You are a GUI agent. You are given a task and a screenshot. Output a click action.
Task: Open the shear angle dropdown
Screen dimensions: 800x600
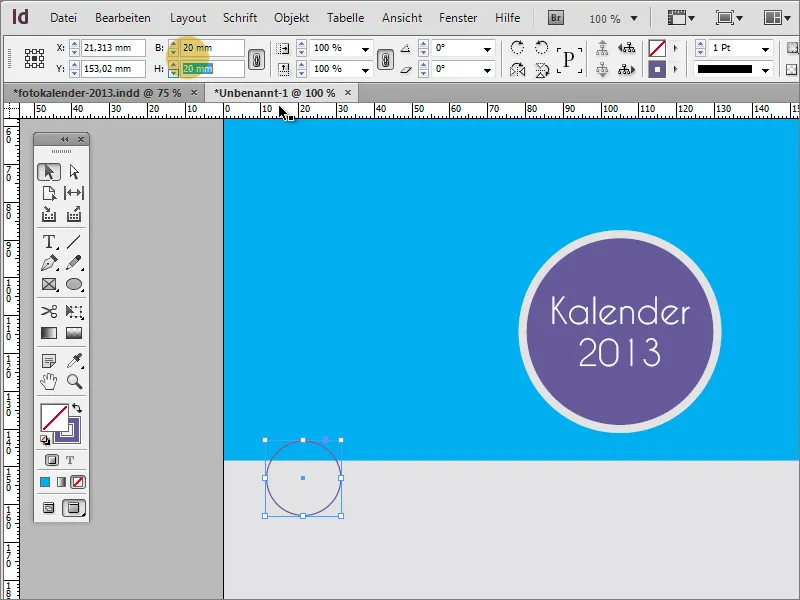click(488, 69)
